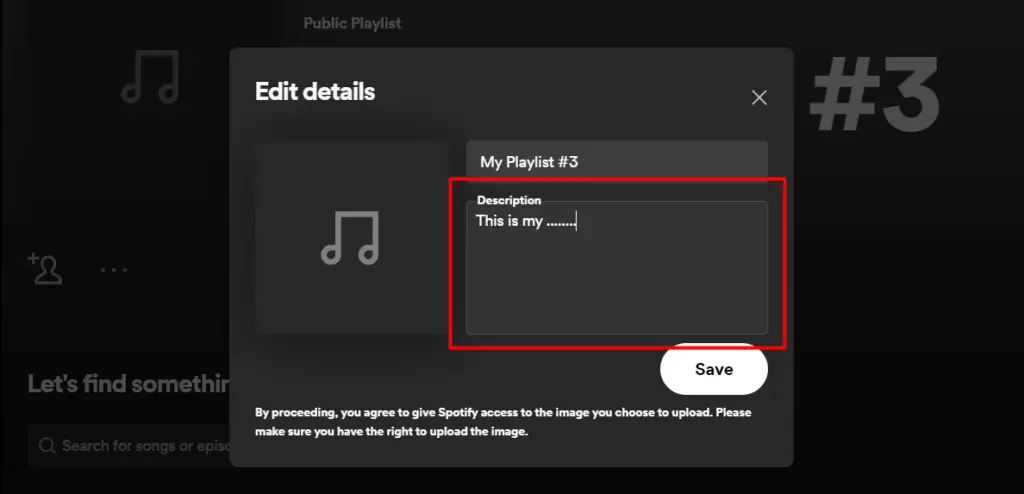The width and height of the screenshot is (1024, 494).
Task: Click the Public Playlist label
Action: pos(352,24)
